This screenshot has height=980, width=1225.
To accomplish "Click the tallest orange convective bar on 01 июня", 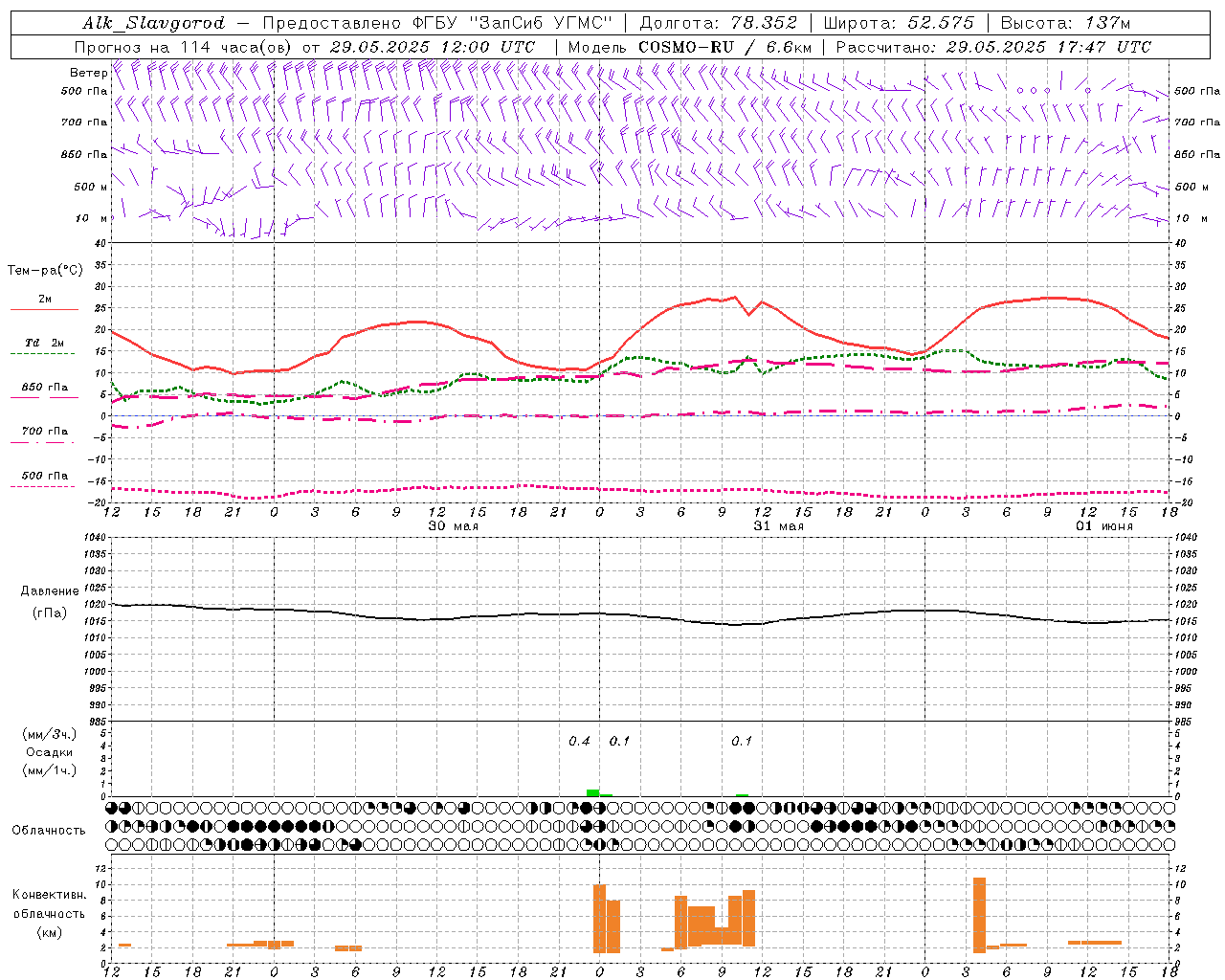I will [x=979, y=915].
